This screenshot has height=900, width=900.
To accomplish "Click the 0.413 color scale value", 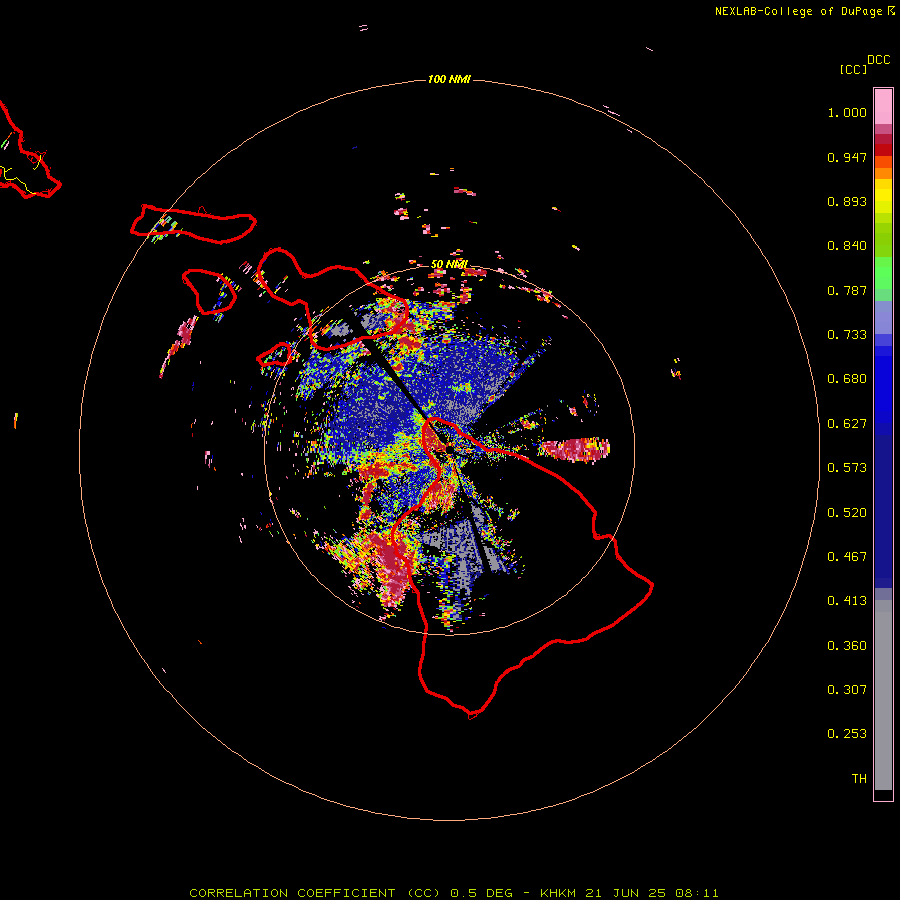I will 847,601.
